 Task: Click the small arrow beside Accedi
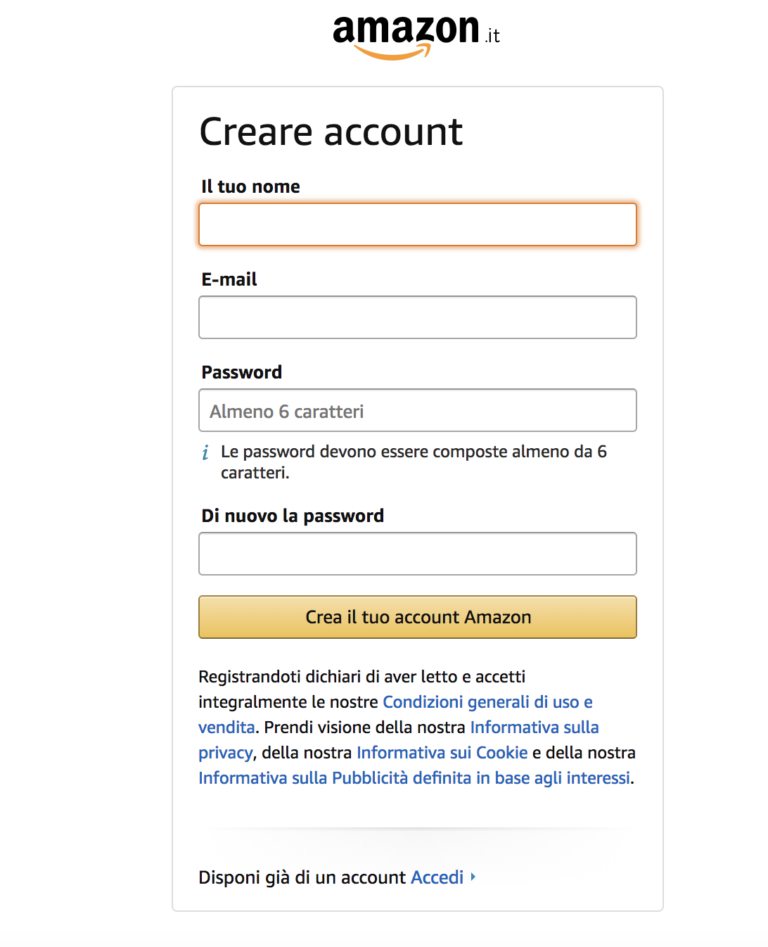pos(473,877)
